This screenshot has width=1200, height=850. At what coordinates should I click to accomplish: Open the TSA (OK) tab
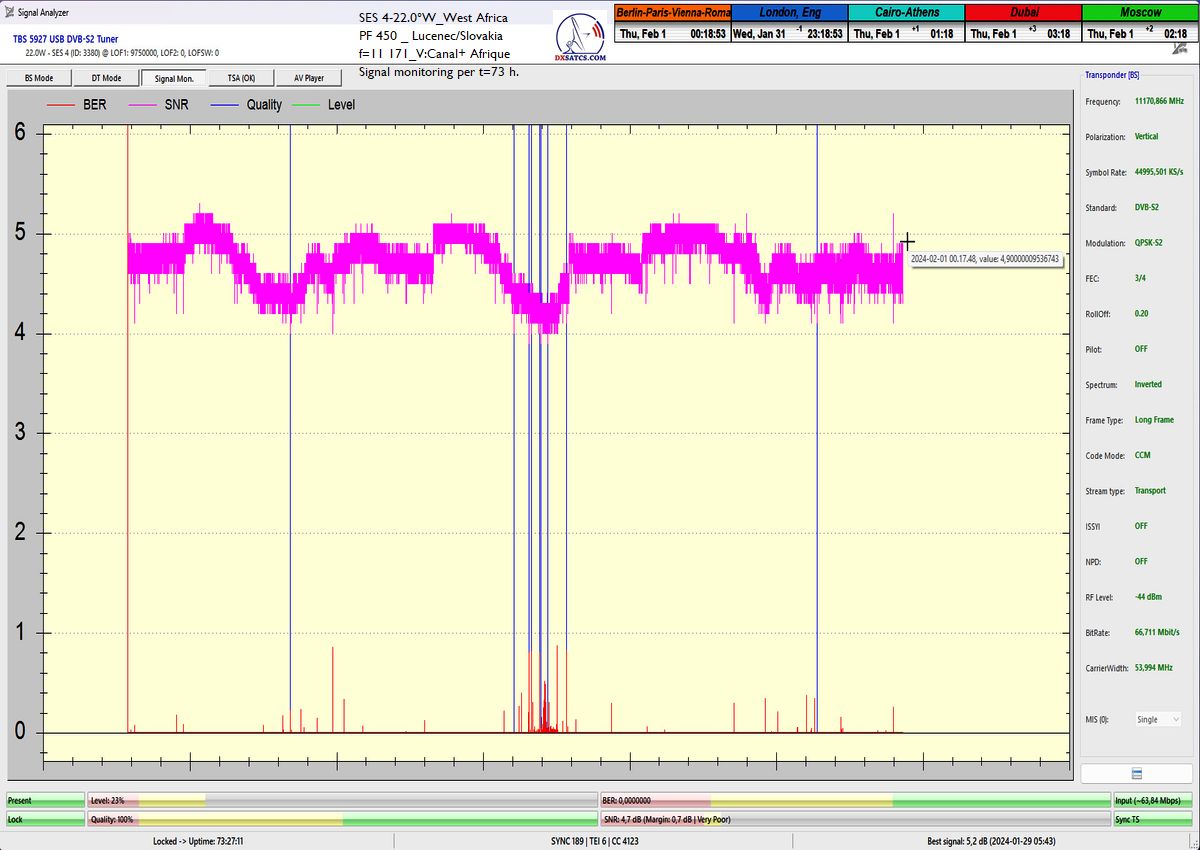[x=241, y=78]
